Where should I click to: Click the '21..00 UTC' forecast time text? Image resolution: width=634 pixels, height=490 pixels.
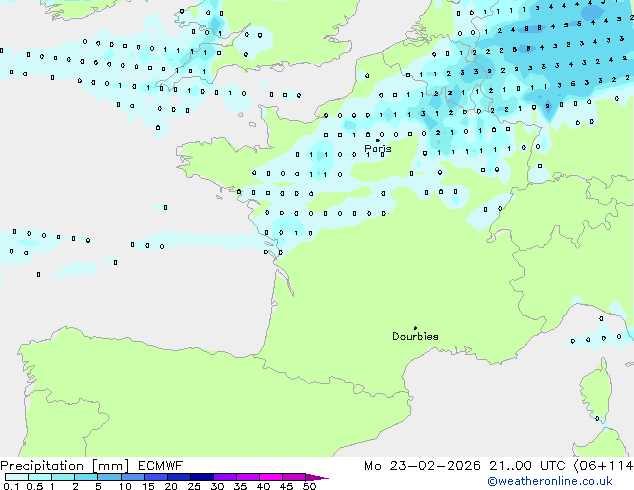[527, 466]
